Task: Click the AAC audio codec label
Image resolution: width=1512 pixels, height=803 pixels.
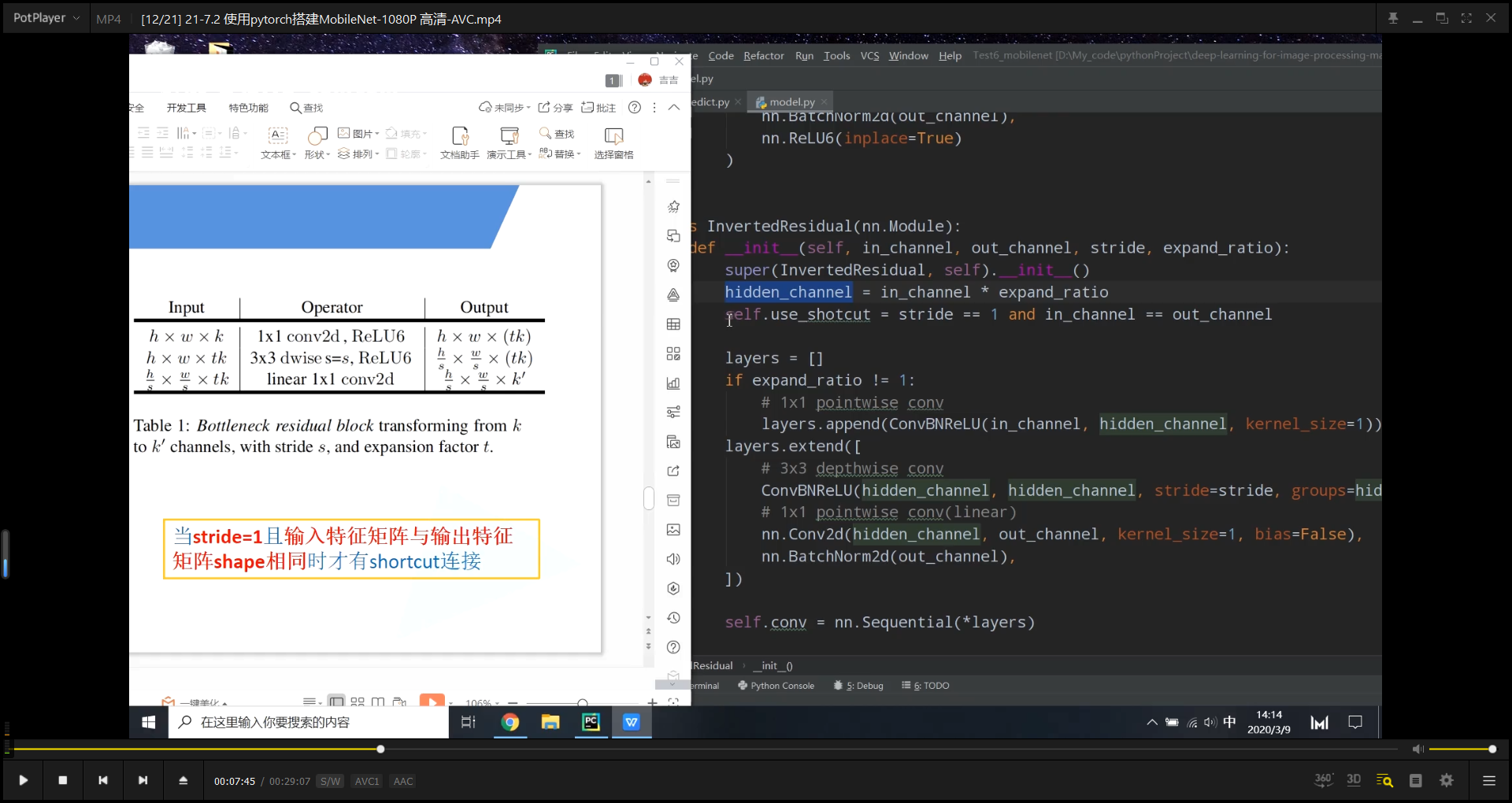Action: click(x=403, y=781)
